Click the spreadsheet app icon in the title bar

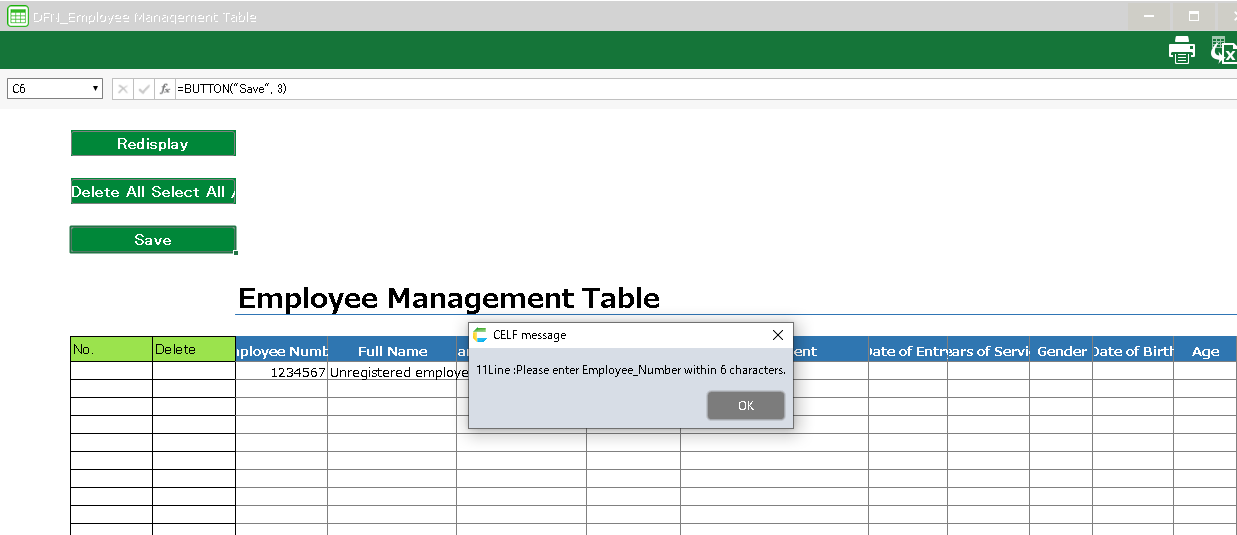pyautogui.click(x=17, y=16)
